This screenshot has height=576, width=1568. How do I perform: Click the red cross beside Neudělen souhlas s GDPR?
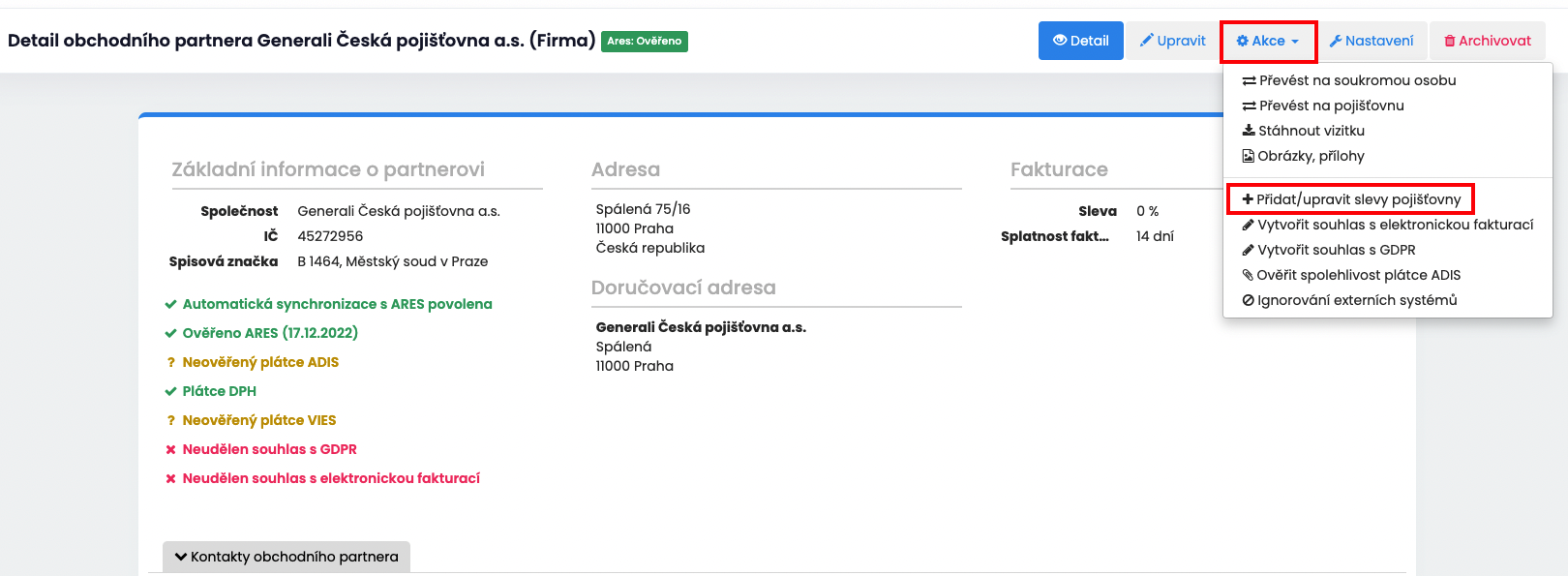pos(171,450)
